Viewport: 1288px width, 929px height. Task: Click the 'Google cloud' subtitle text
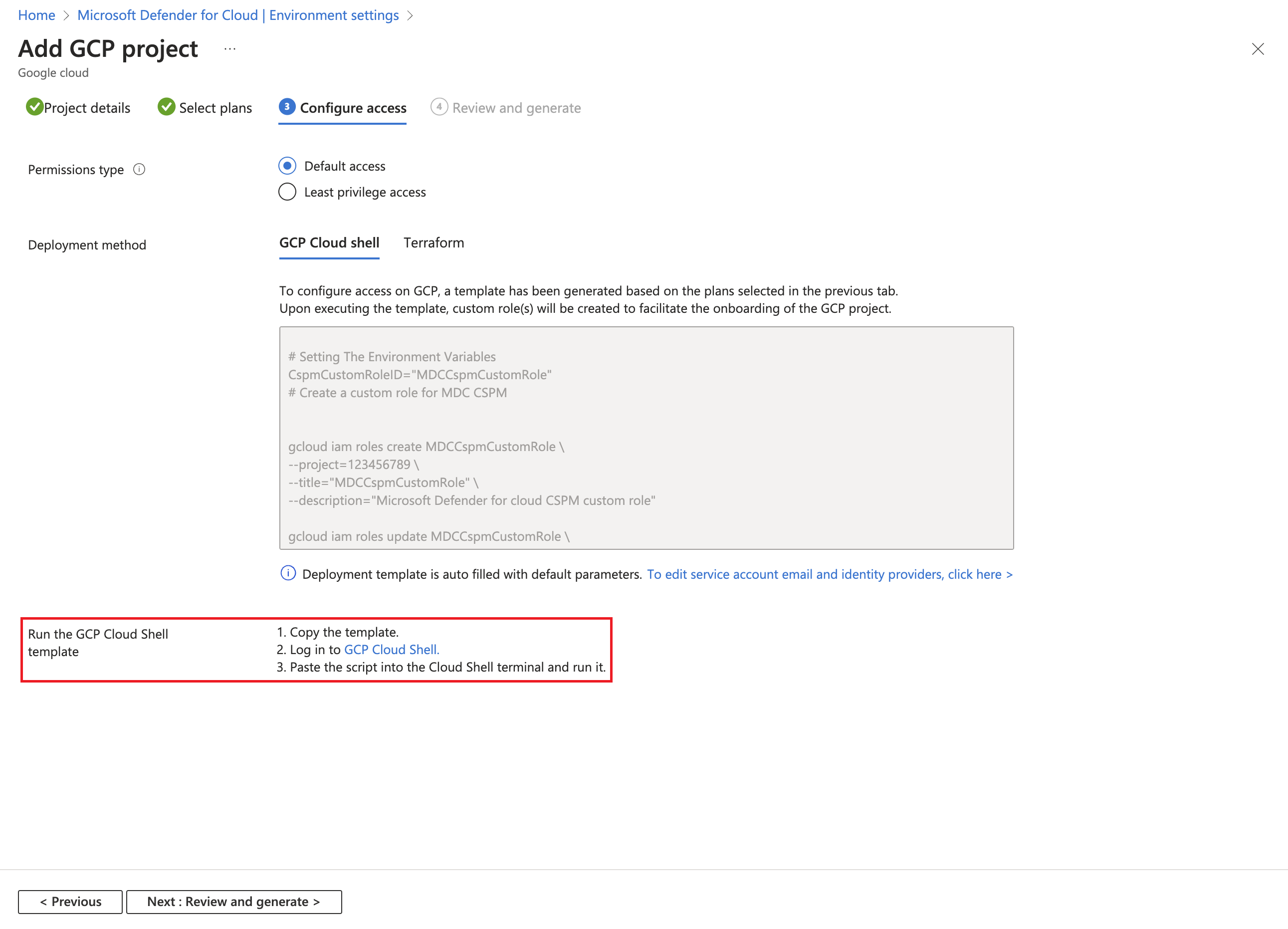click(53, 73)
